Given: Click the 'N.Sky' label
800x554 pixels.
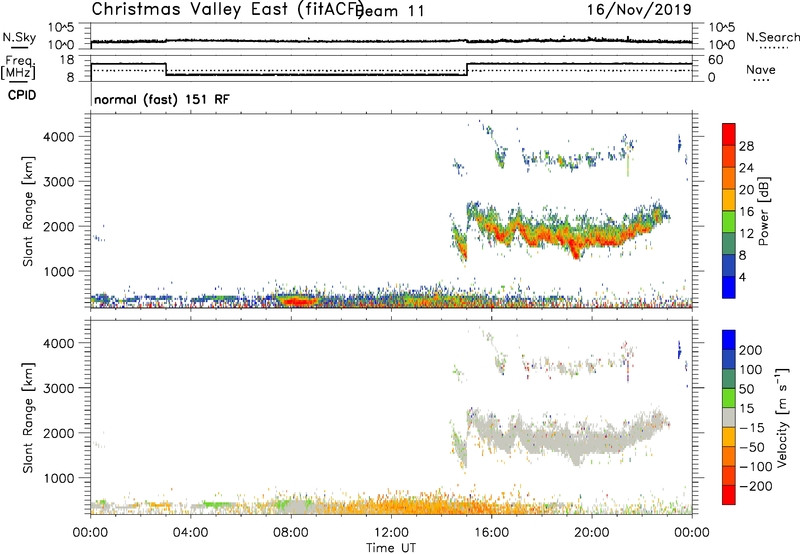Looking at the screenshot, I should (19, 37).
